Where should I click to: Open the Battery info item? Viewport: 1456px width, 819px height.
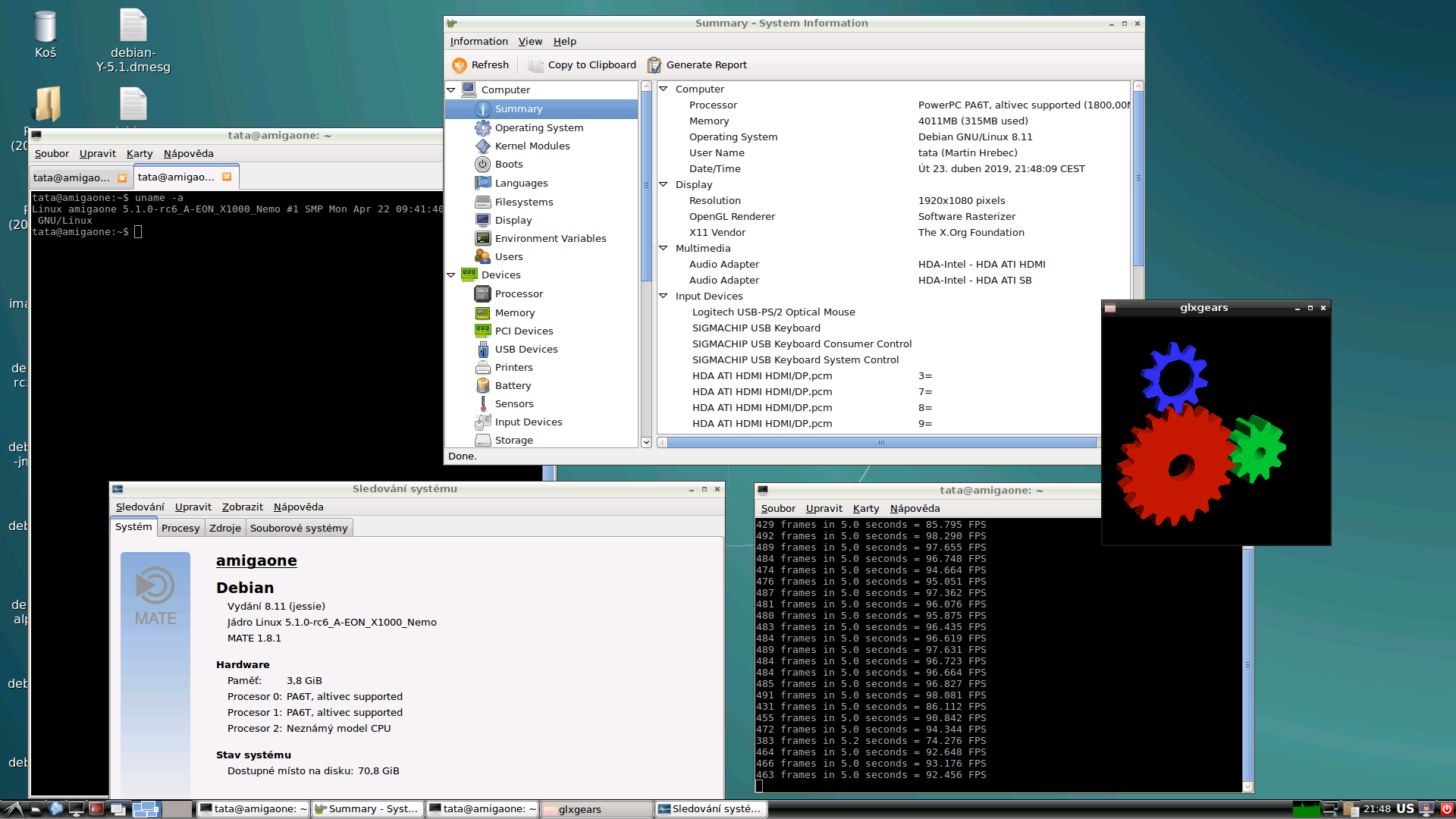point(513,386)
